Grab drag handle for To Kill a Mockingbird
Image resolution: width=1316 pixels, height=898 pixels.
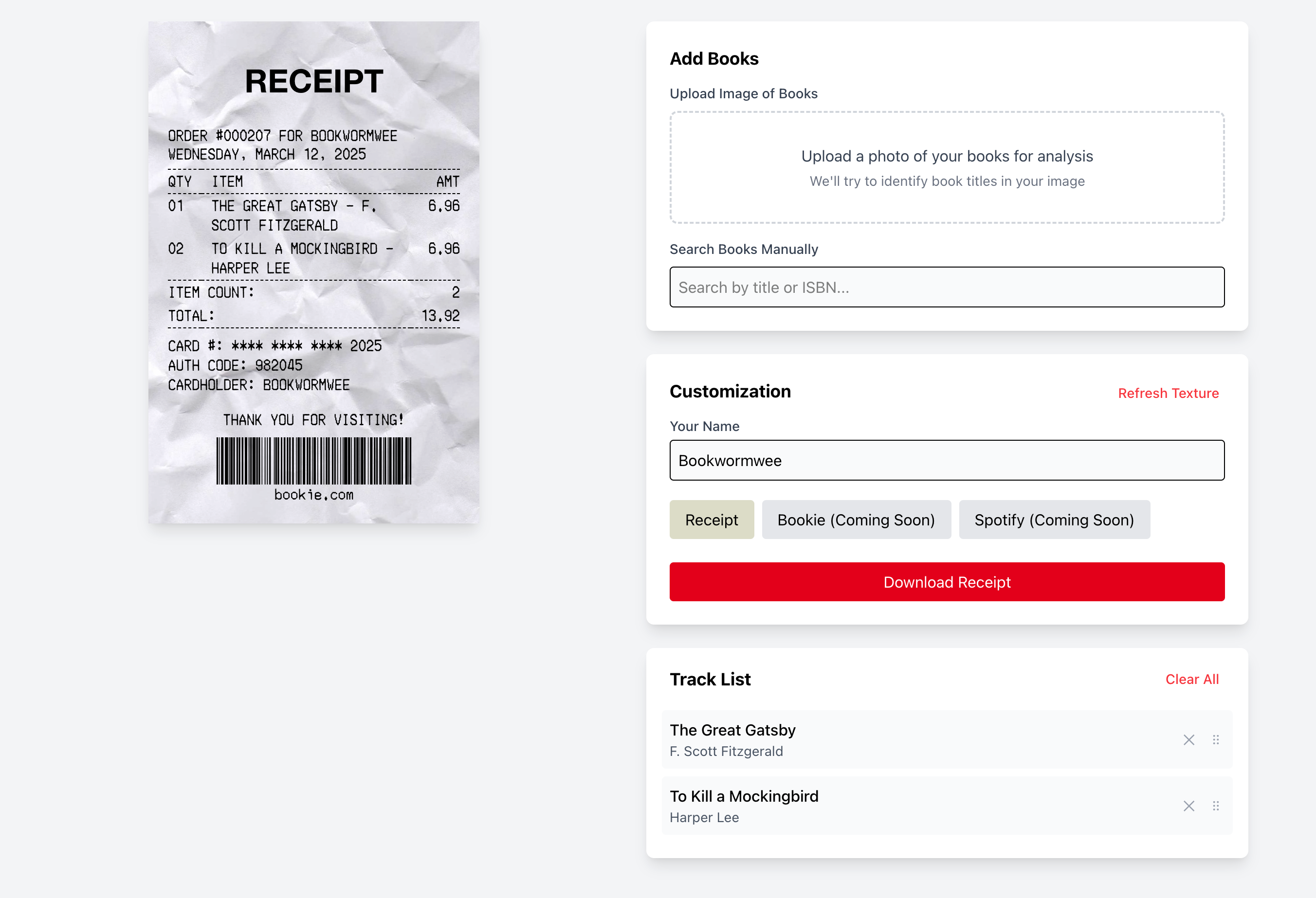pyautogui.click(x=1215, y=806)
